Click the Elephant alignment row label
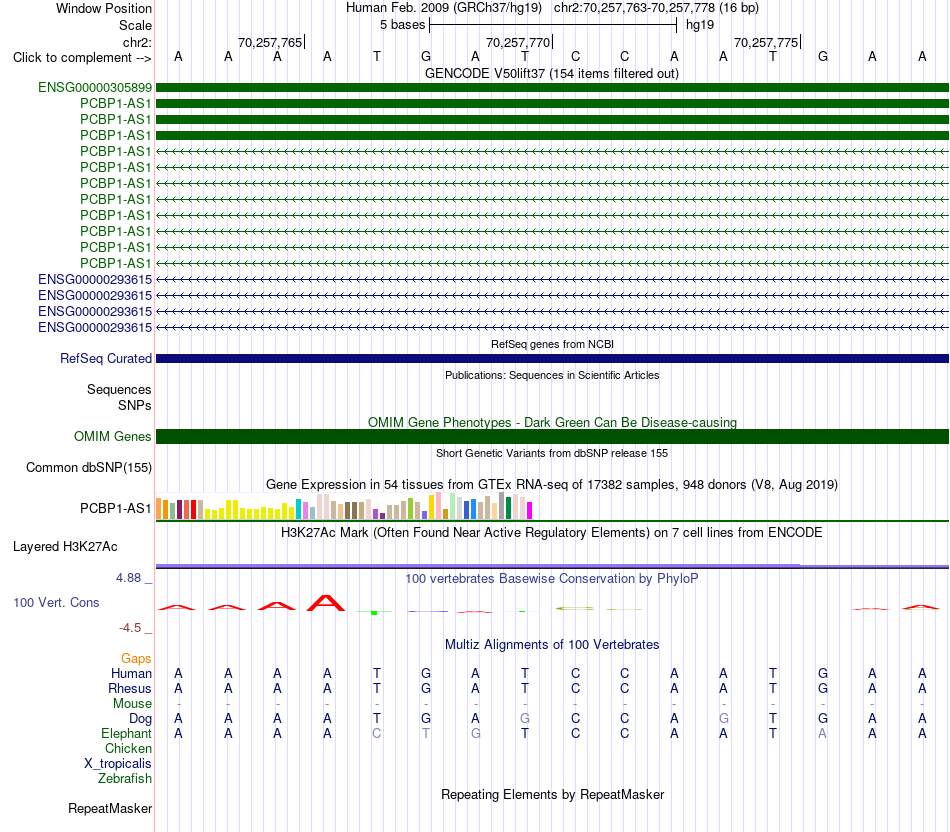Image resolution: width=950 pixels, height=832 pixels. (x=126, y=734)
